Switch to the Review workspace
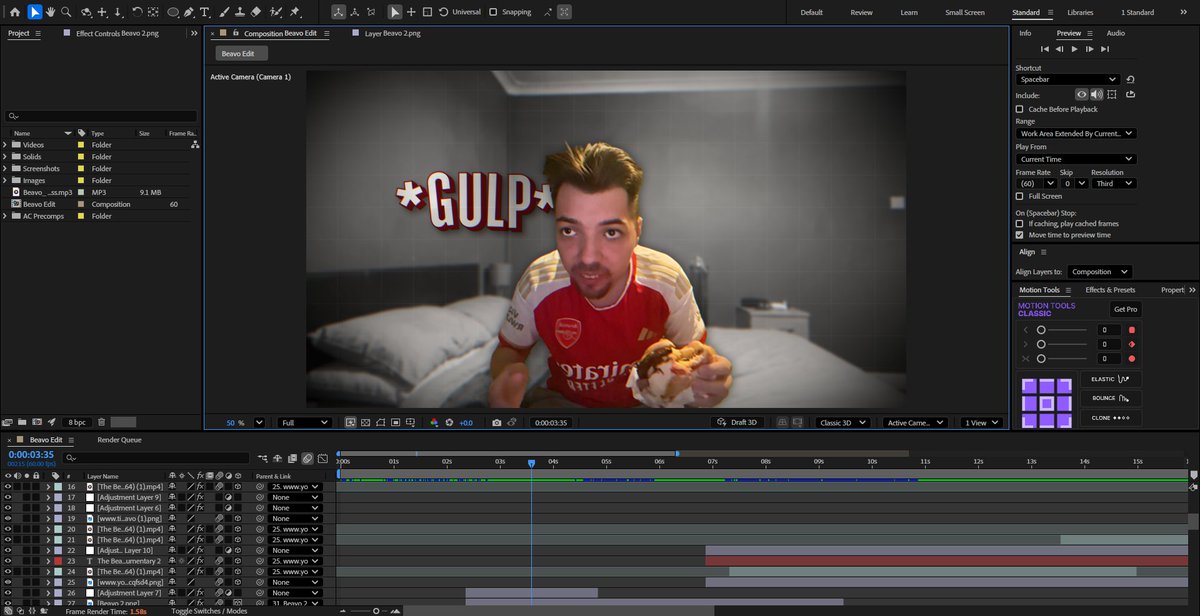This screenshot has height=616, width=1200. [861, 12]
